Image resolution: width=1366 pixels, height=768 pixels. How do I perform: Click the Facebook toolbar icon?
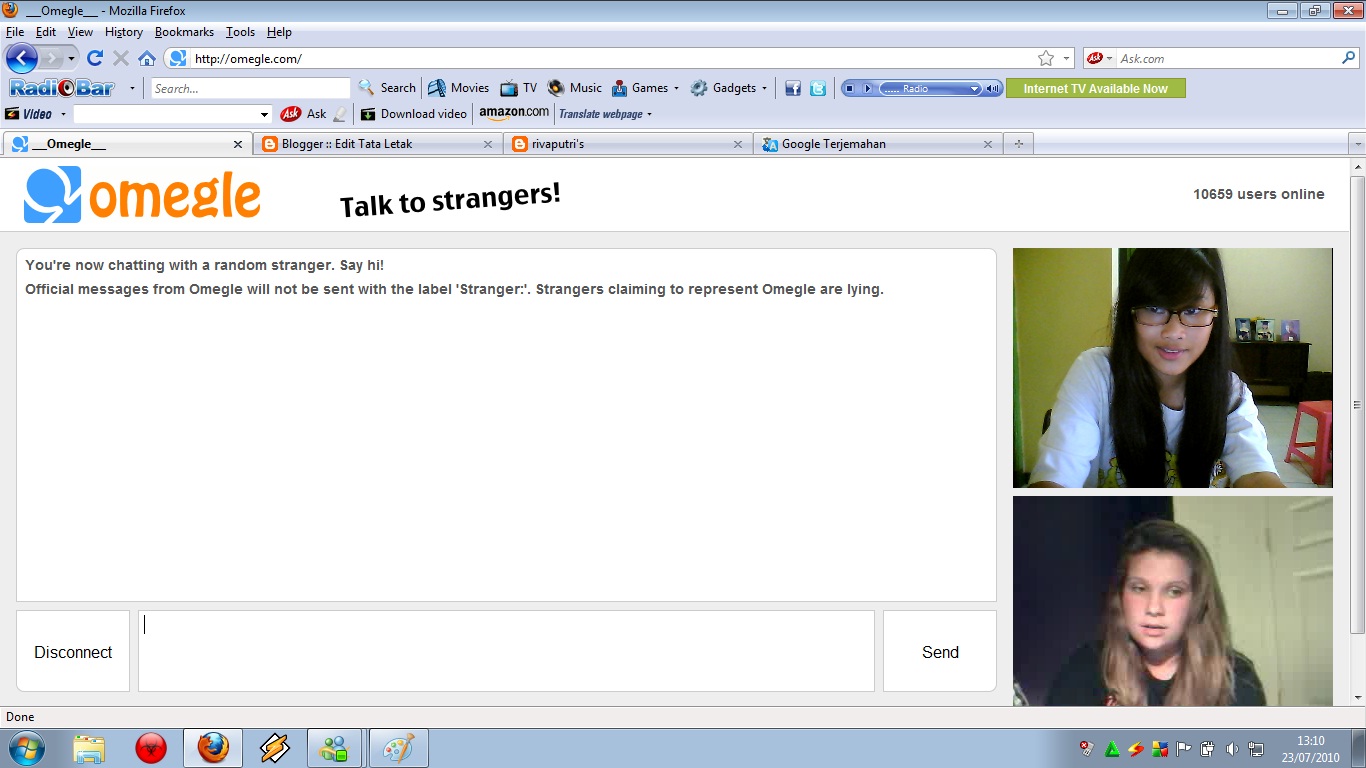tap(793, 88)
